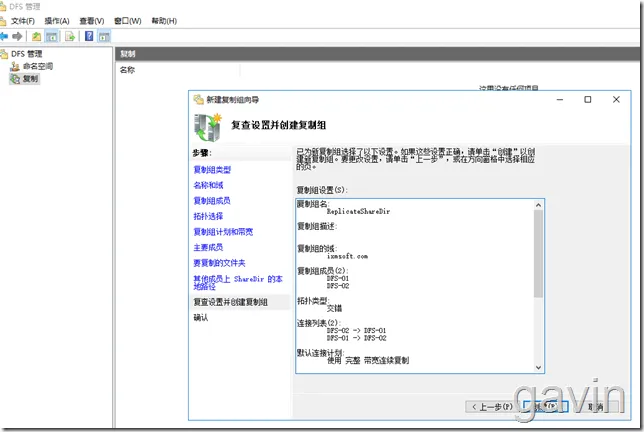Open the 操作(A) menu
This screenshot has height=432, width=644.
[57, 21]
